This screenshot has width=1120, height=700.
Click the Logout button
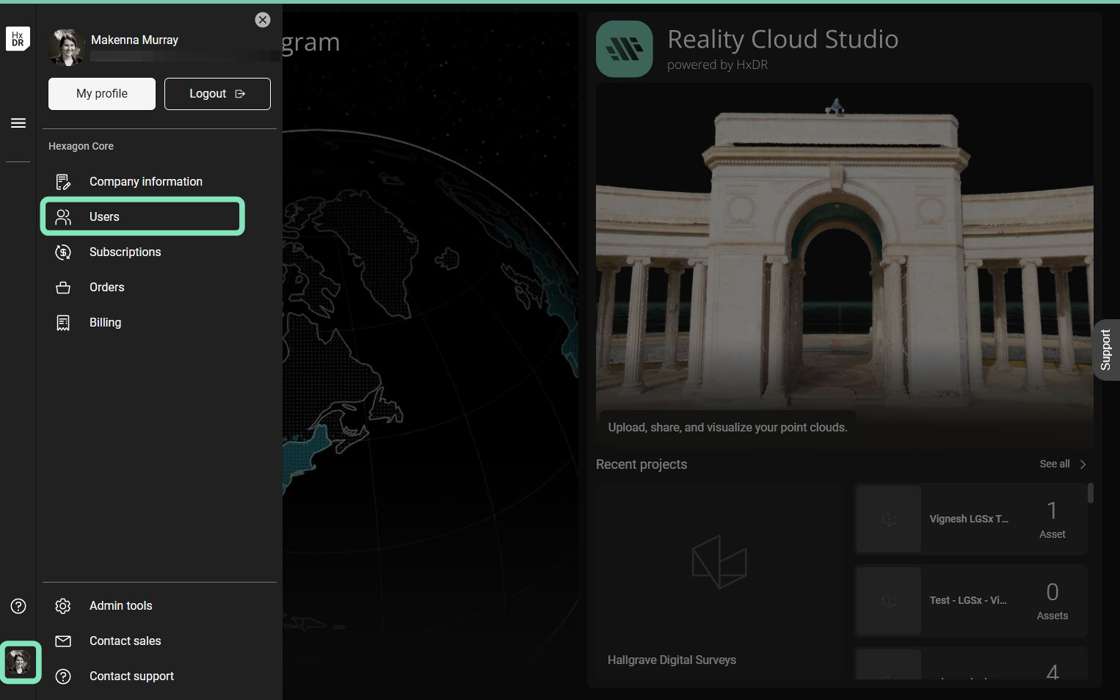pos(217,94)
